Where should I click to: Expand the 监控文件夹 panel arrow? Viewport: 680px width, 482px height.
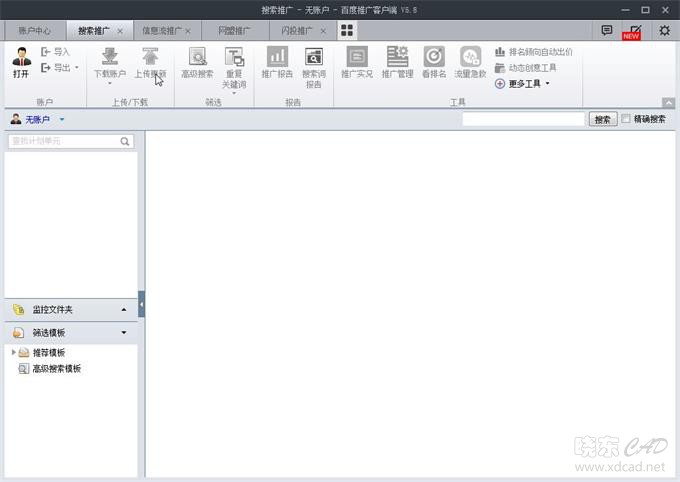[x=124, y=310]
